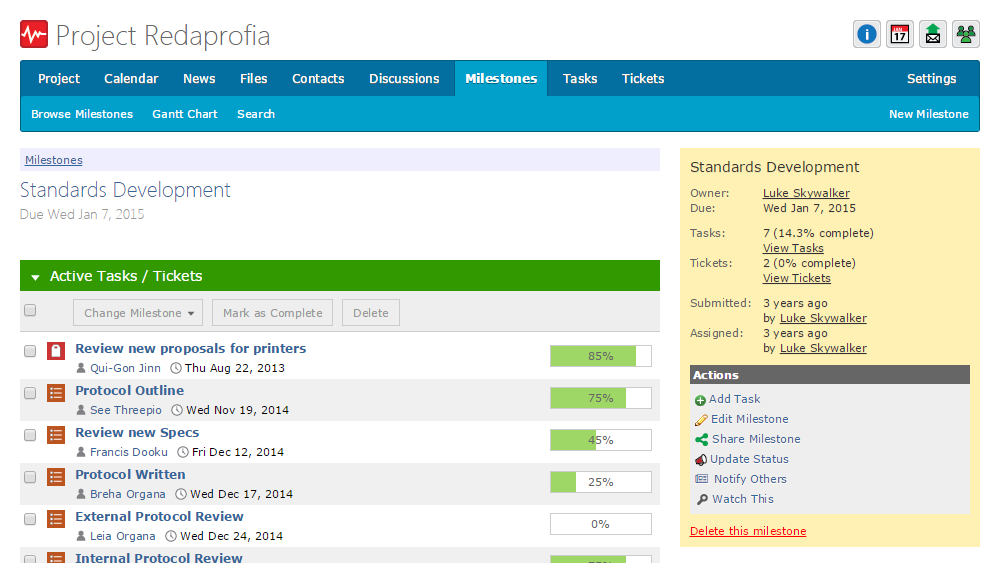Viewport: 1000px width, 563px height.
Task: Click task list icon beside External Protocol Review
Action: [56, 519]
